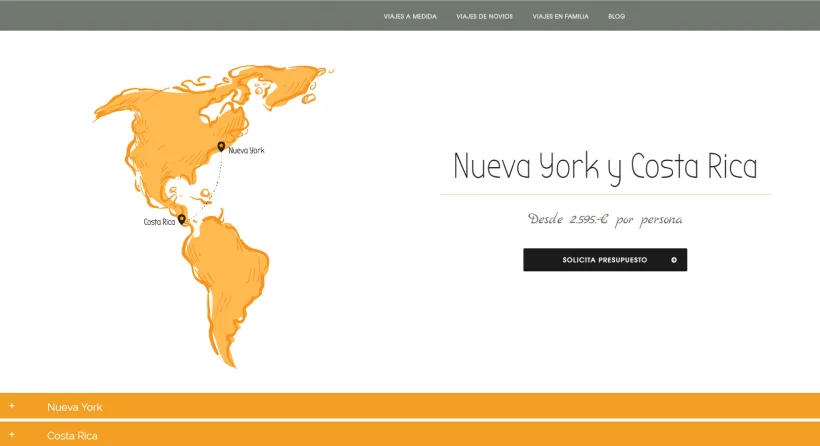This screenshot has height=446, width=820.
Task: Open the Viajes de Novios menu item
Action: point(484,17)
